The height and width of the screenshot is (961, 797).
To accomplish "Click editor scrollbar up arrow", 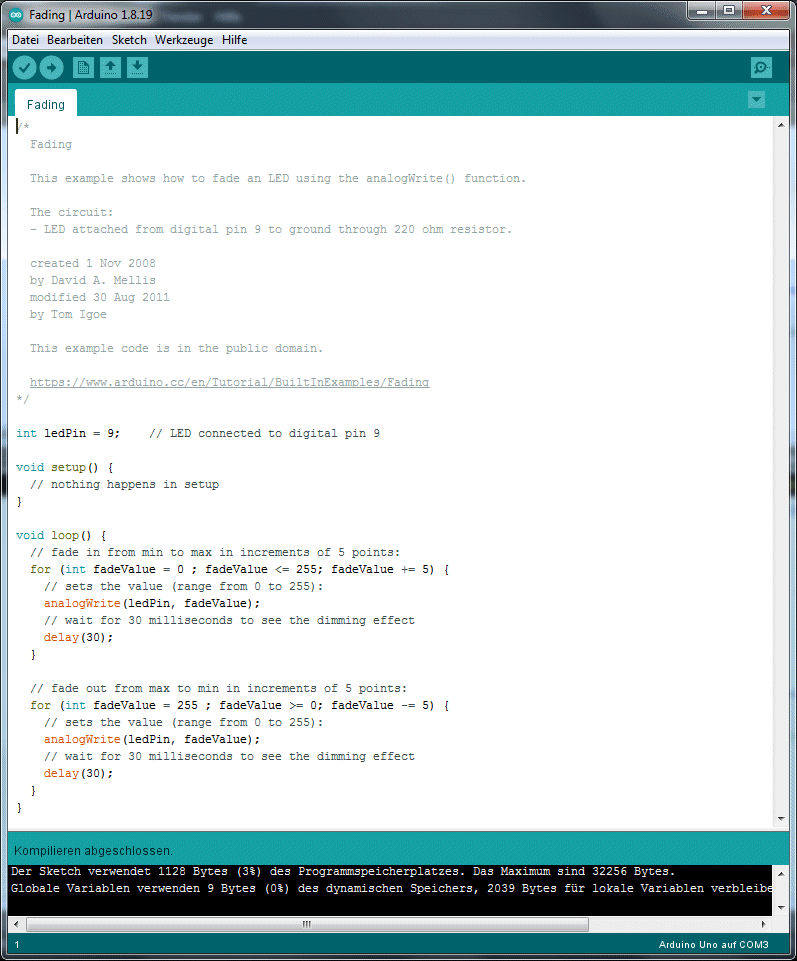I will pyautogui.click(x=780, y=125).
